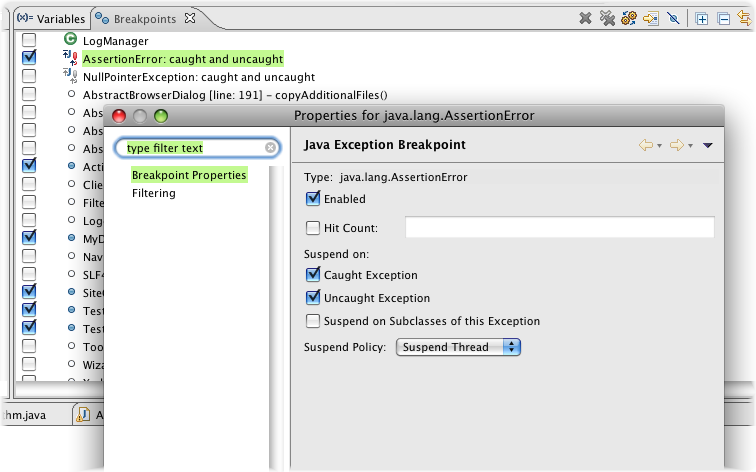Remove the selected breakpoint with the X icon
This screenshot has height=472, width=756.
[x=585, y=19]
